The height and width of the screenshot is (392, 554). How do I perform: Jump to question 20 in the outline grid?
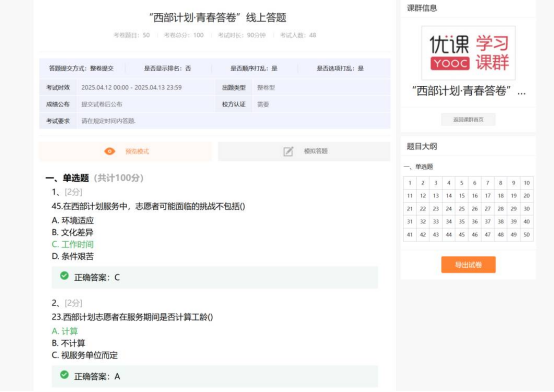pos(527,196)
